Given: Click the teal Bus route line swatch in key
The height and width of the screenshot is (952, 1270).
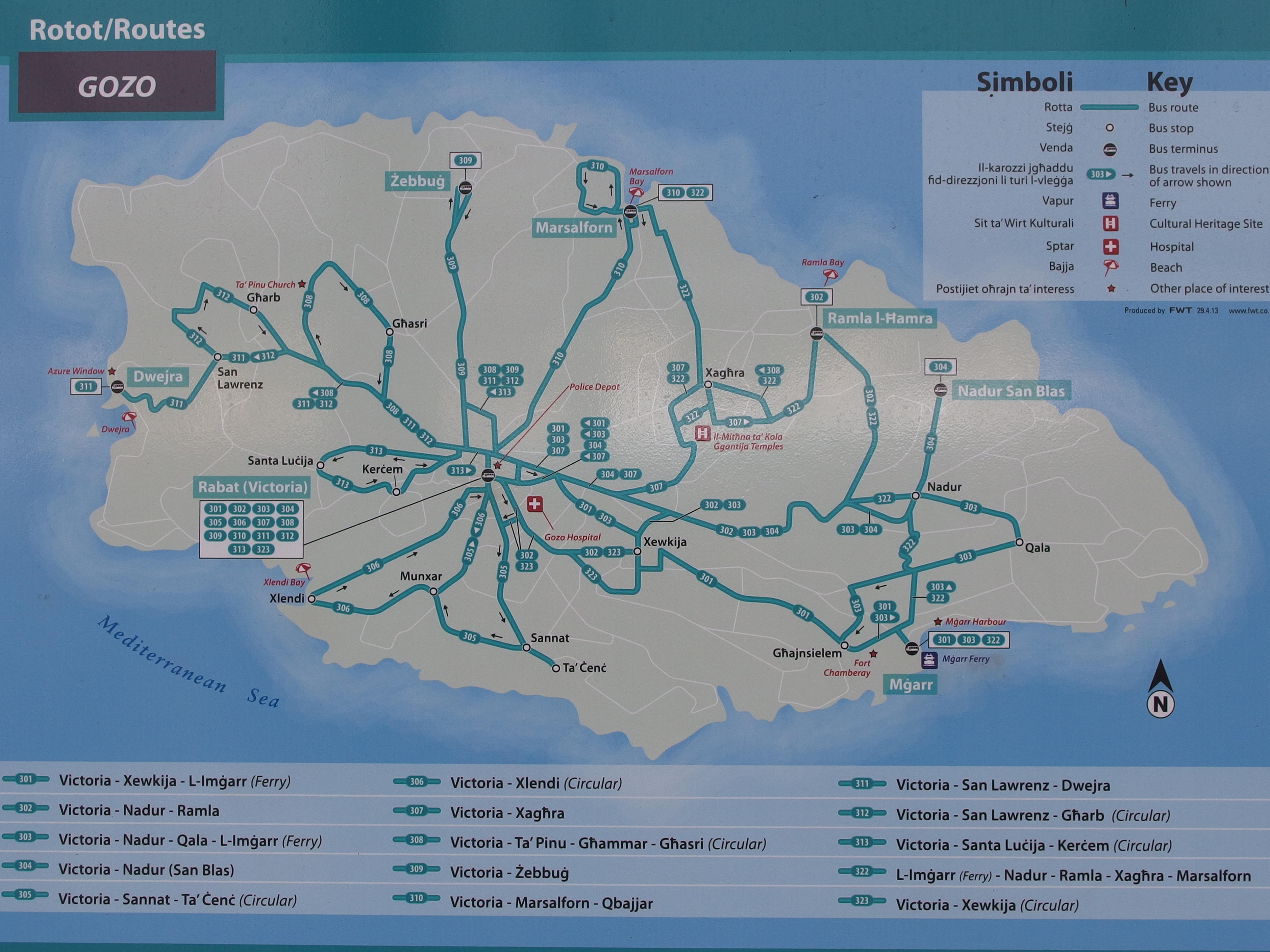Looking at the screenshot, I should coord(1109,107).
